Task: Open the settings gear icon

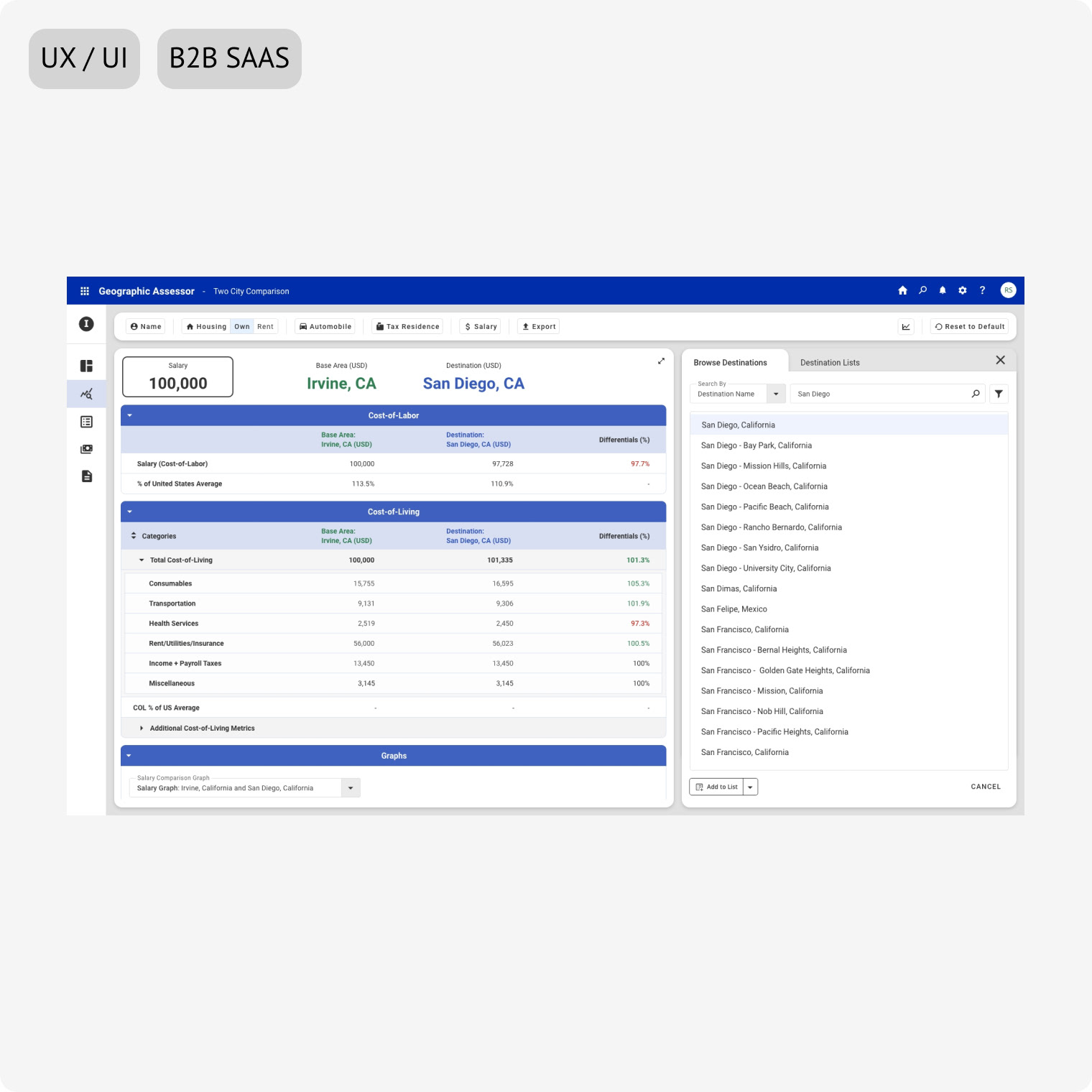Action: tap(963, 290)
